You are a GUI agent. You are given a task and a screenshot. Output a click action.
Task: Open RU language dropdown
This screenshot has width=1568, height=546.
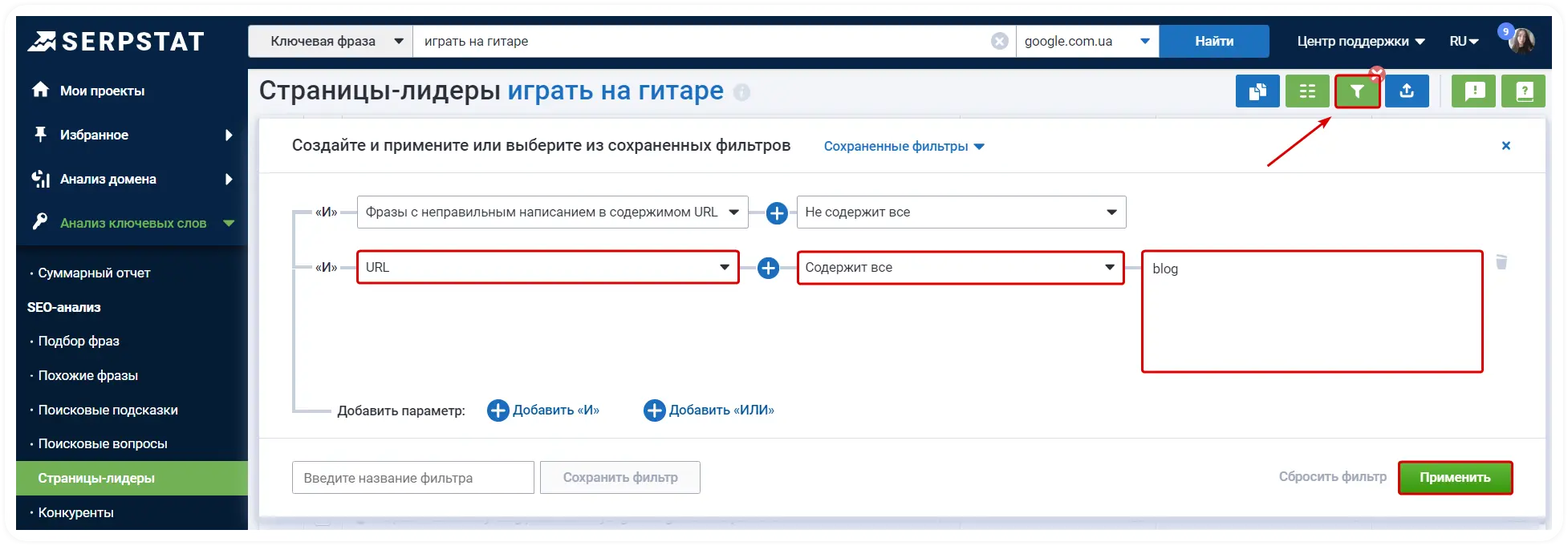click(x=1464, y=41)
